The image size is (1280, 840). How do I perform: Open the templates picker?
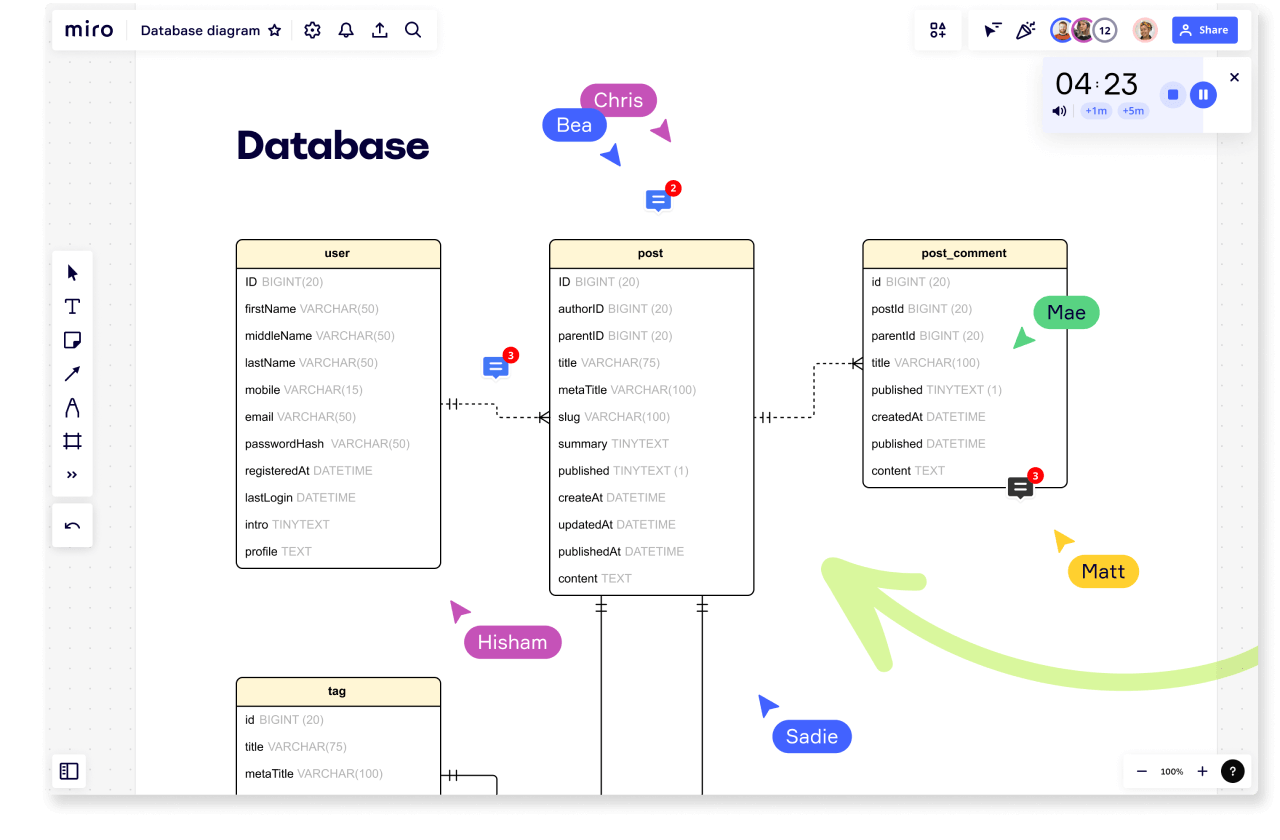click(x=938, y=30)
